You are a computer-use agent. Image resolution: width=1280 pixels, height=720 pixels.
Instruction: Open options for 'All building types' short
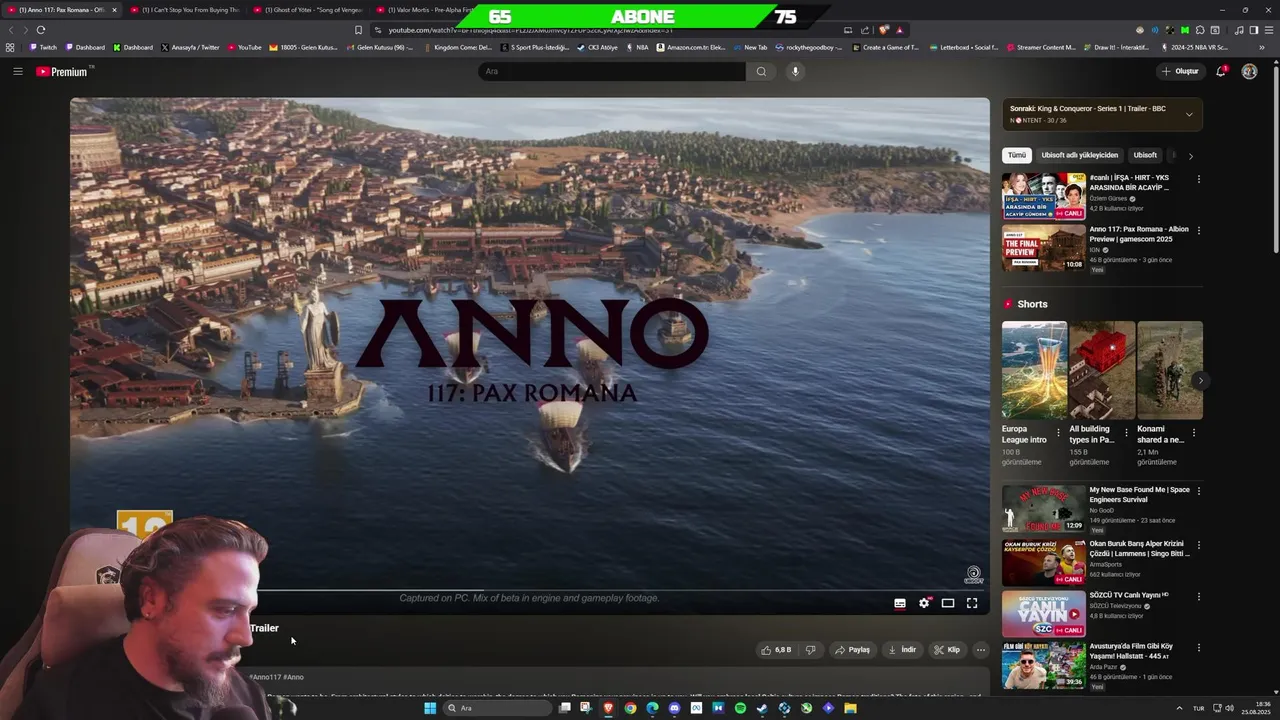click(x=1126, y=433)
